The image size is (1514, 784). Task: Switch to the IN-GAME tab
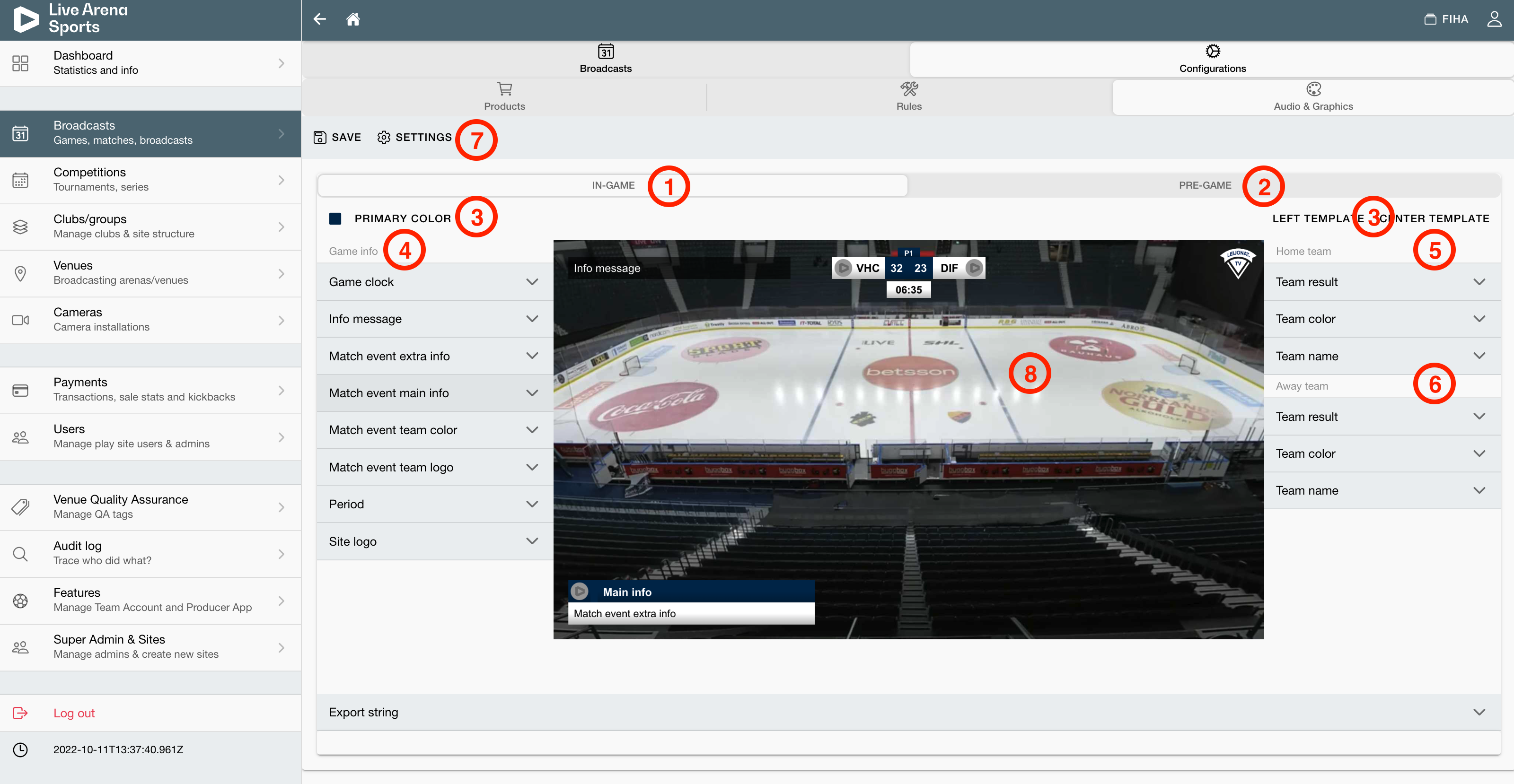[x=613, y=185]
